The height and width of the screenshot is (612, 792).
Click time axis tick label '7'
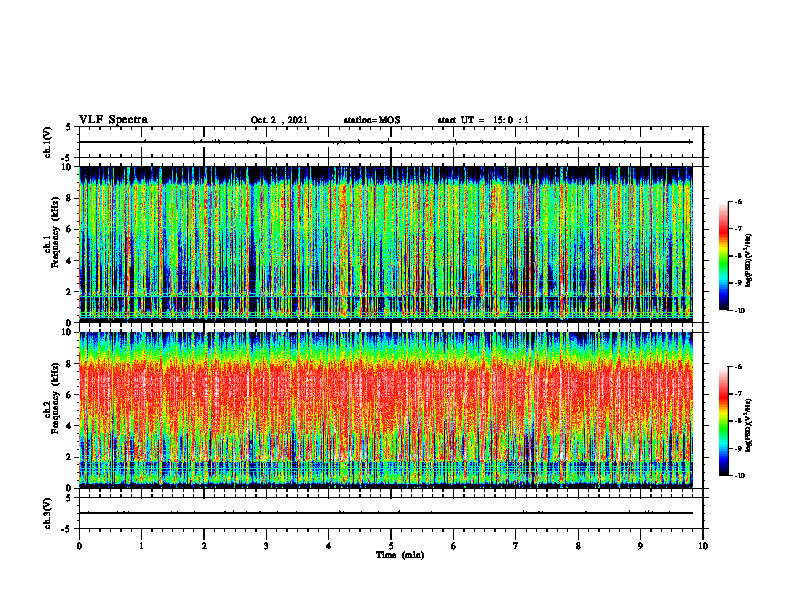click(516, 546)
